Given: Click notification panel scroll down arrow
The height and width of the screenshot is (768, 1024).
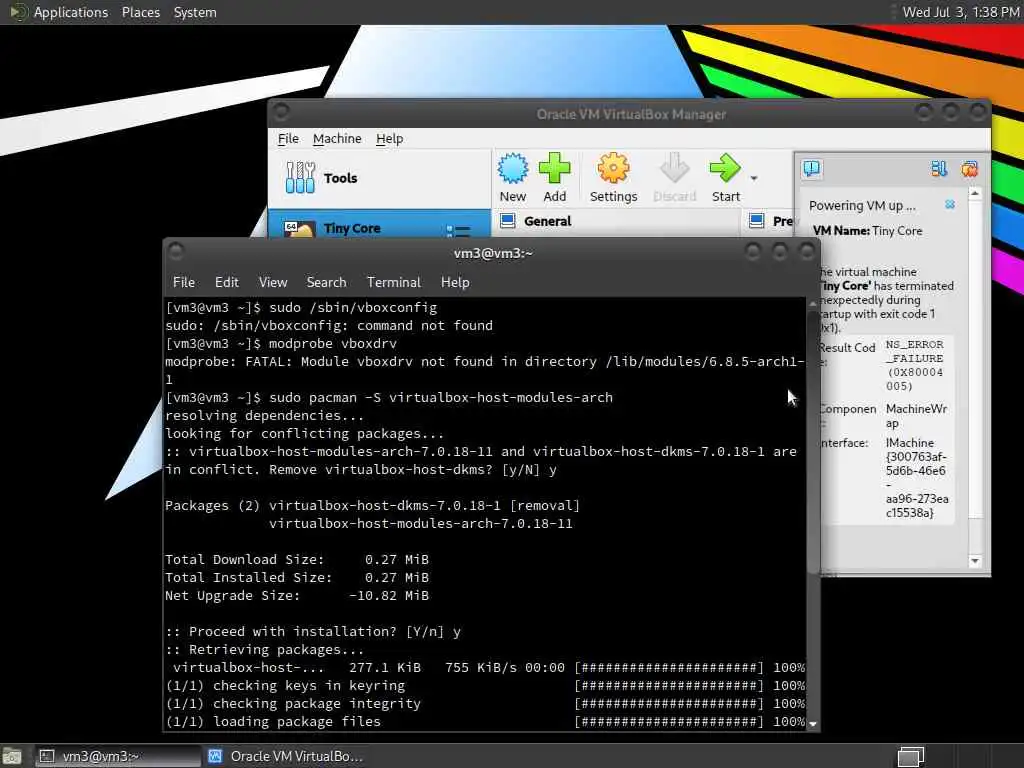Looking at the screenshot, I should click(x=974, y=560).
